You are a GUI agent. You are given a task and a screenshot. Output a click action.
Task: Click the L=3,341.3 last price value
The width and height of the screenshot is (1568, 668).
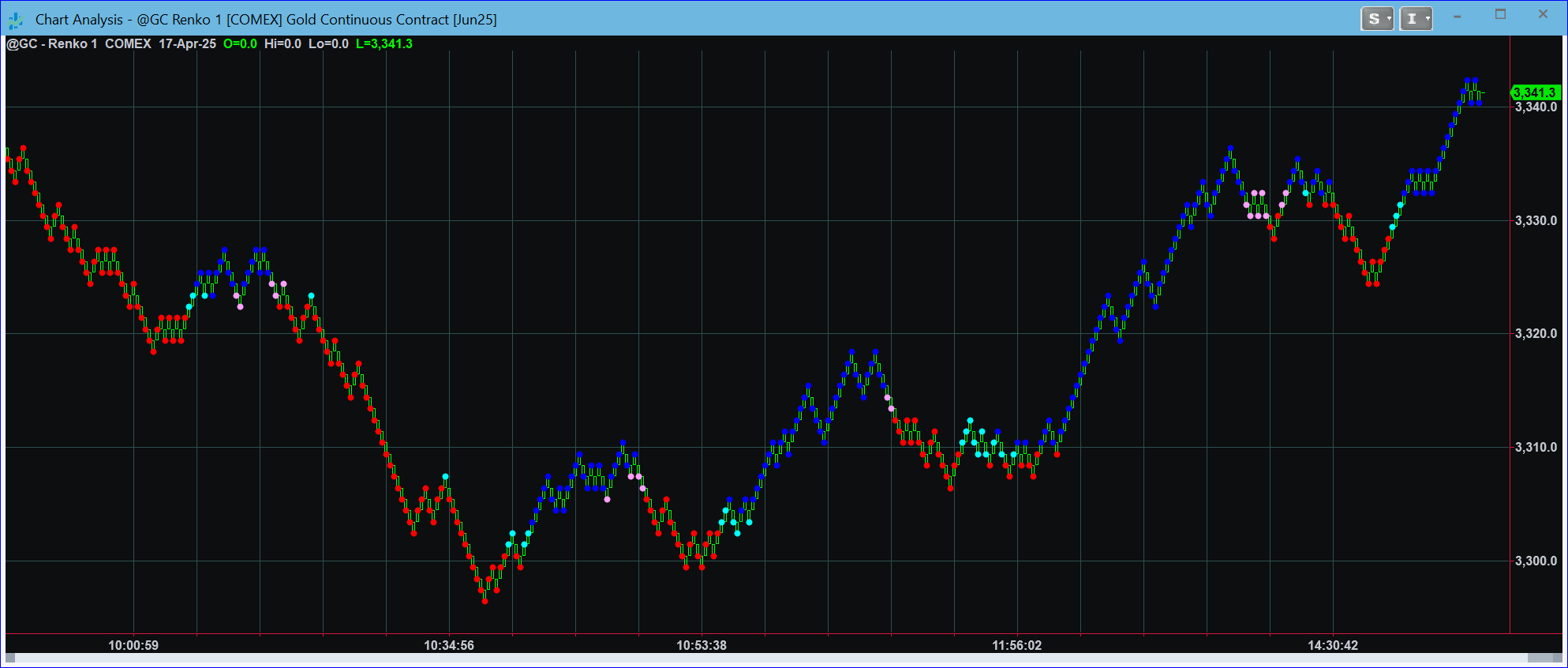tap(384, 44)
